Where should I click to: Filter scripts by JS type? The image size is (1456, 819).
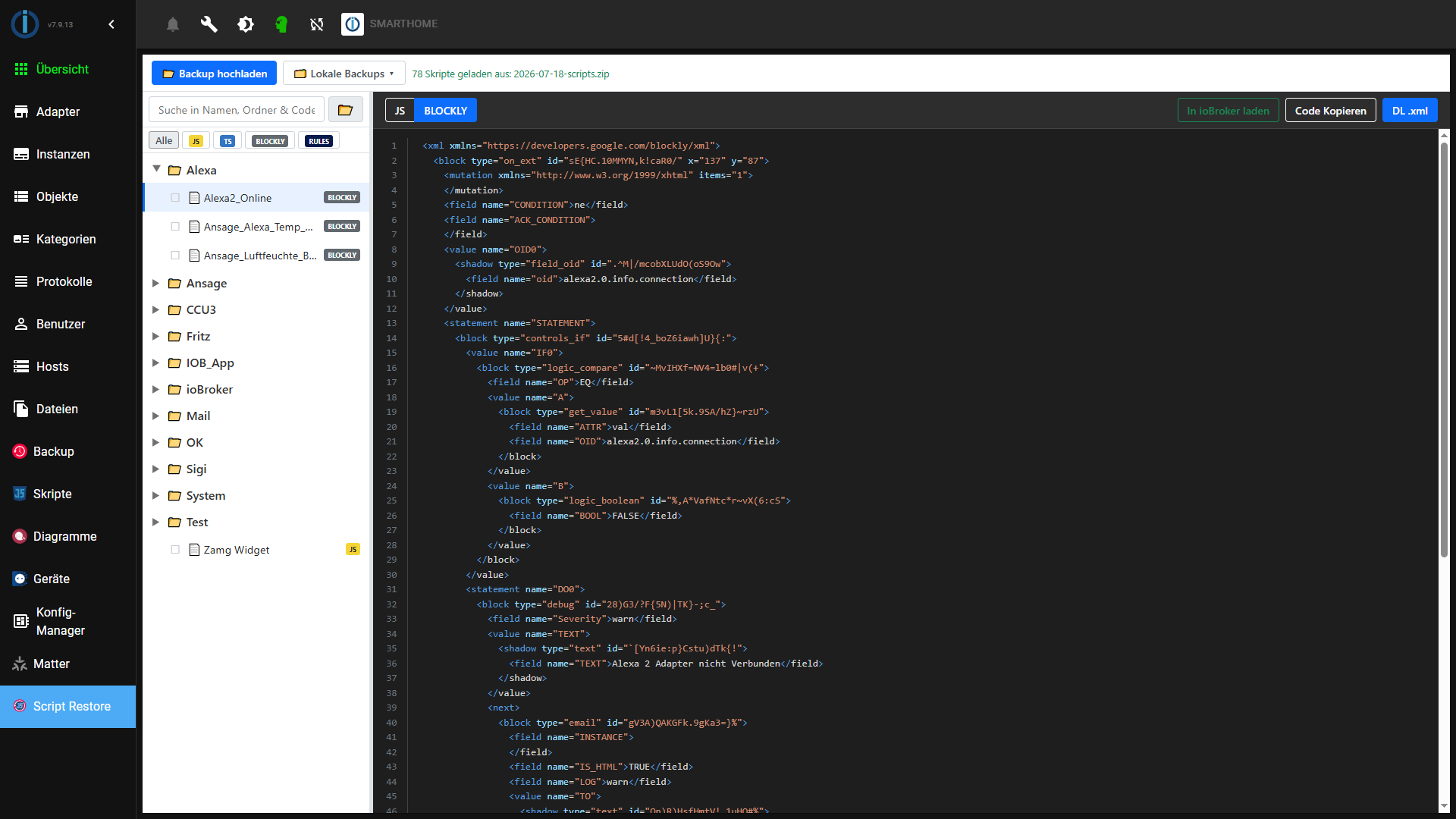pos(196,140)
